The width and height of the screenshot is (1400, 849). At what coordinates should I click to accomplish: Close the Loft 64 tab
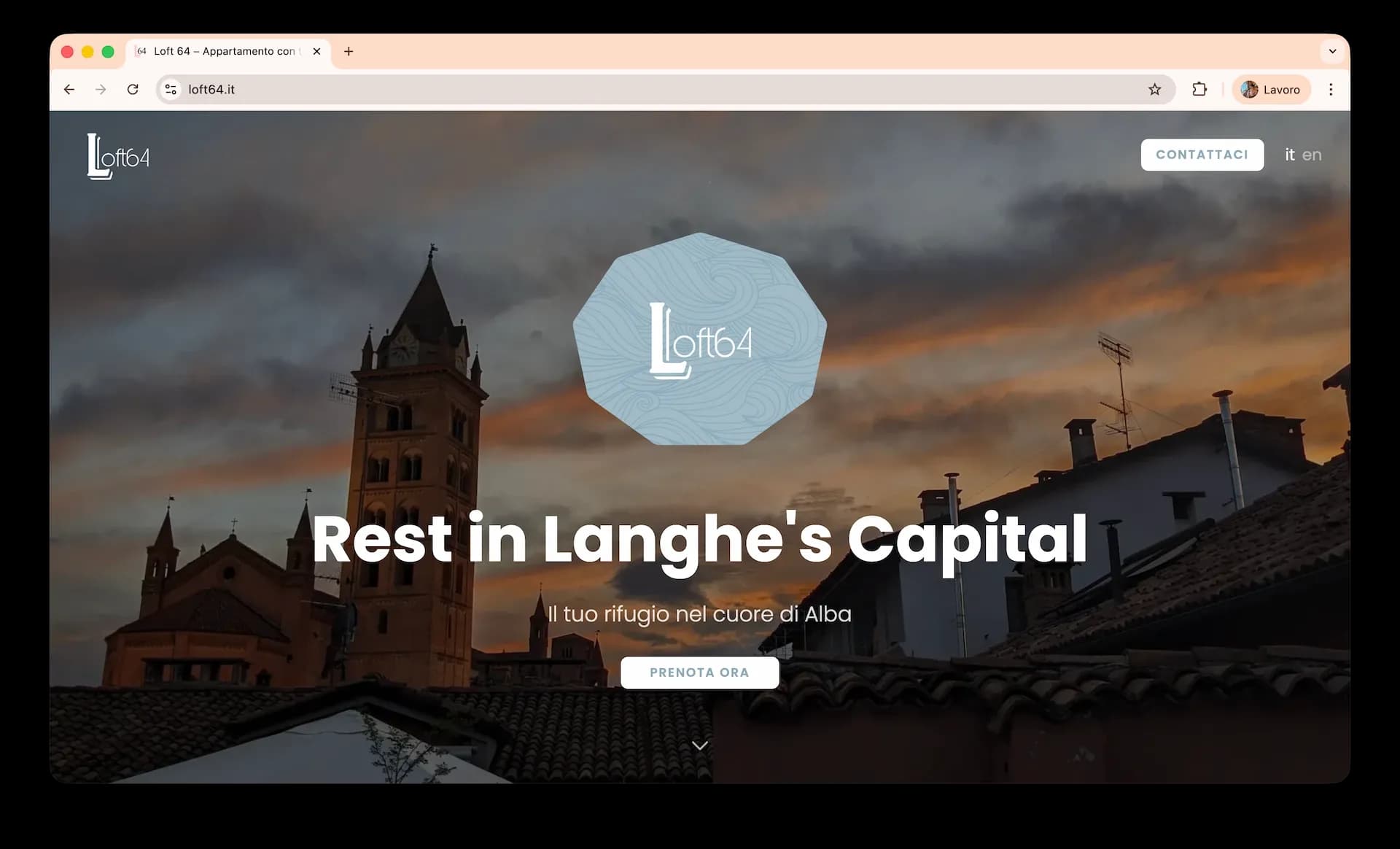point(316,51)
